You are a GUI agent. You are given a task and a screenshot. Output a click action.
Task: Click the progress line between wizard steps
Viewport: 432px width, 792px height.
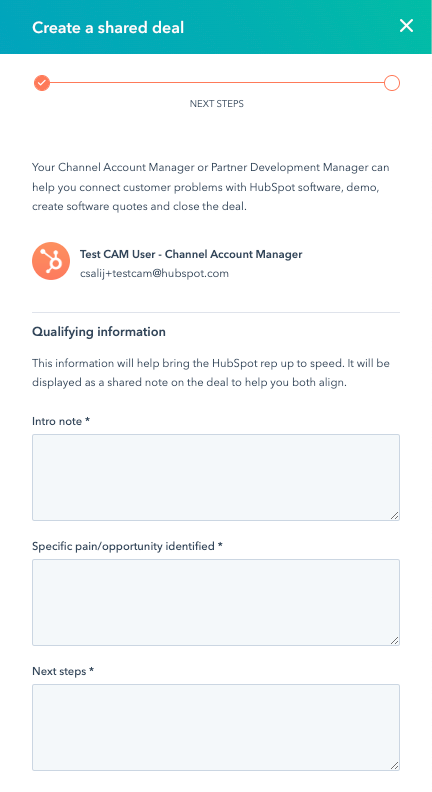pos(216,82)
